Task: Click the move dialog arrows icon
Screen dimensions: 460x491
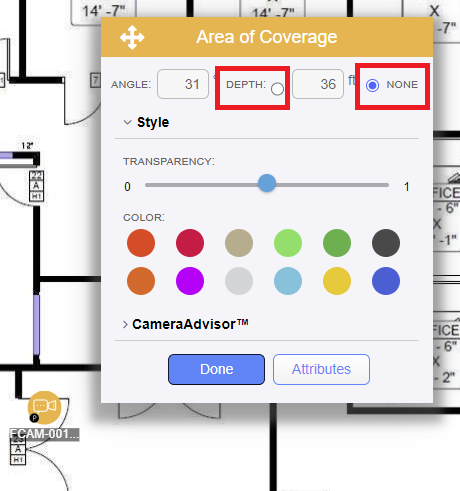Action: tap(132, 37)
